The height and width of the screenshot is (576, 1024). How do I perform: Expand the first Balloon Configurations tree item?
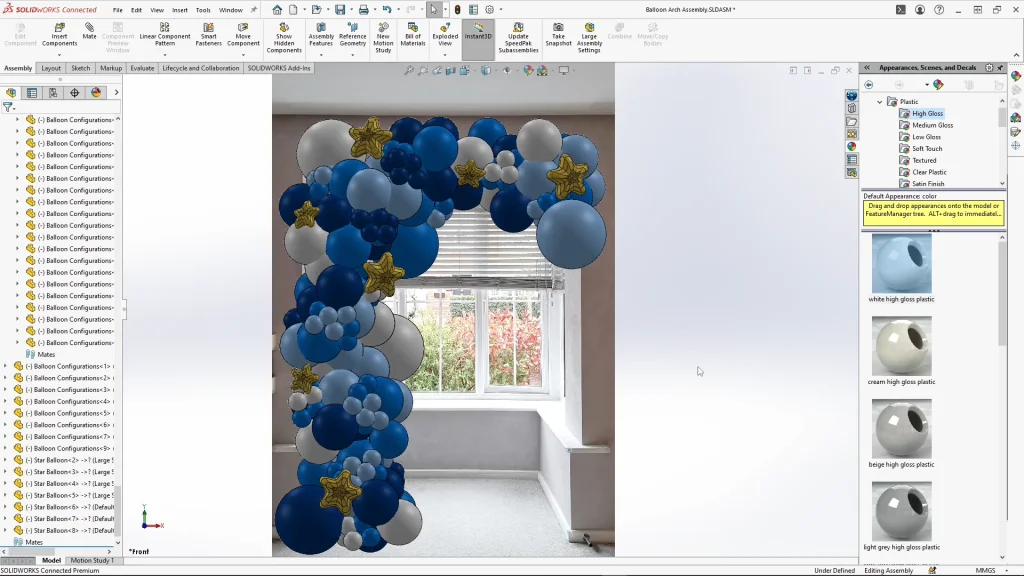17,119
